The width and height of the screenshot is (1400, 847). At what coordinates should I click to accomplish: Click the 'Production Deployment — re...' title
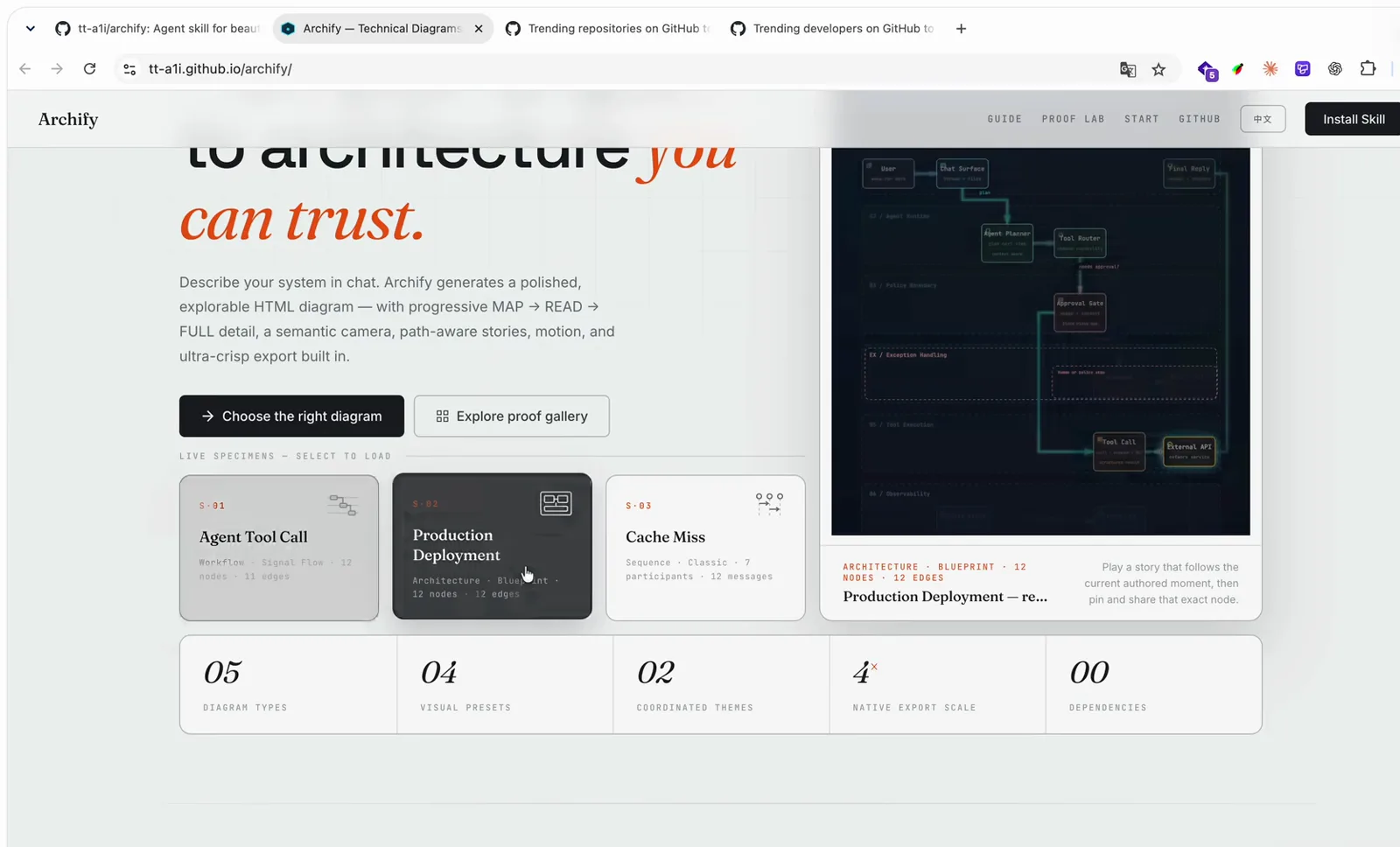(x=945, y=597)
